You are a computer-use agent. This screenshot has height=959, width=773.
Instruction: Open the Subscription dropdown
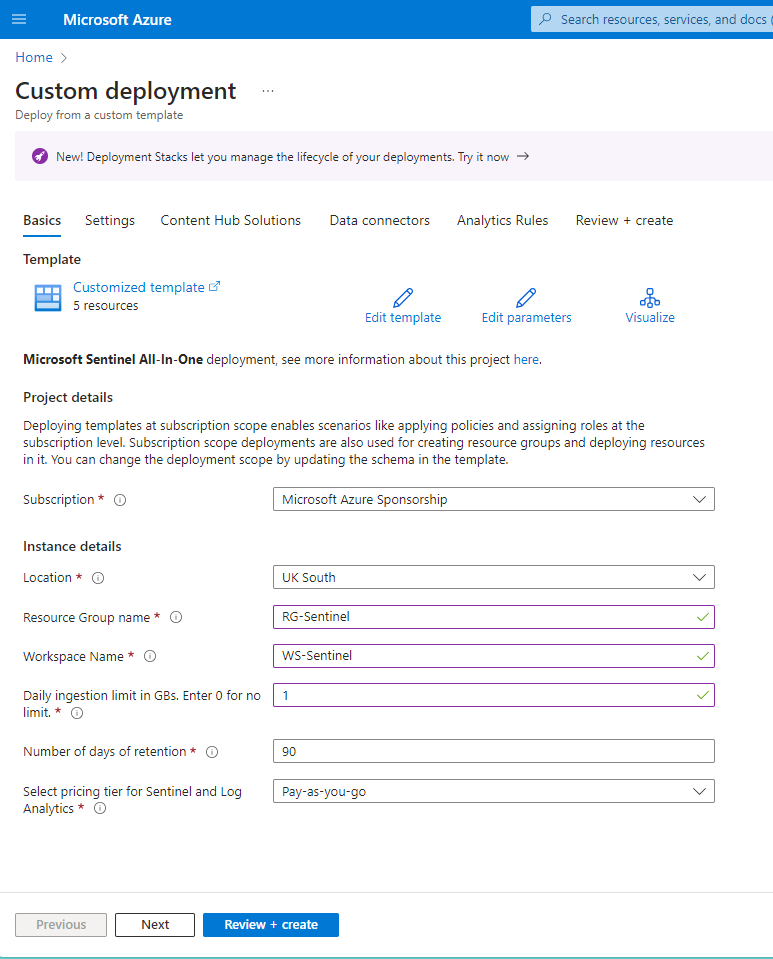coord(494,499)
